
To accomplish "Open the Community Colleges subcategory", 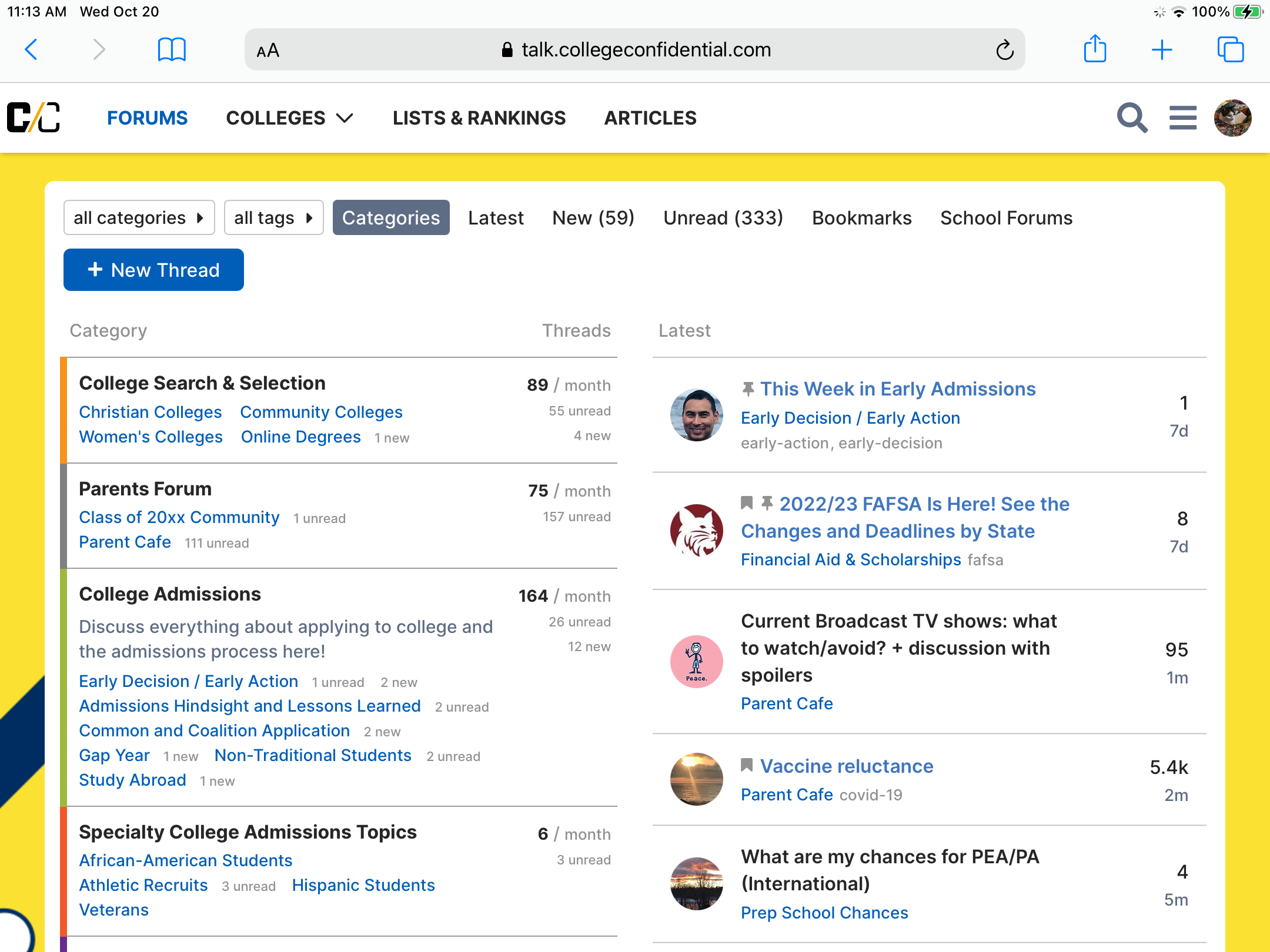I will coord(321,413).
